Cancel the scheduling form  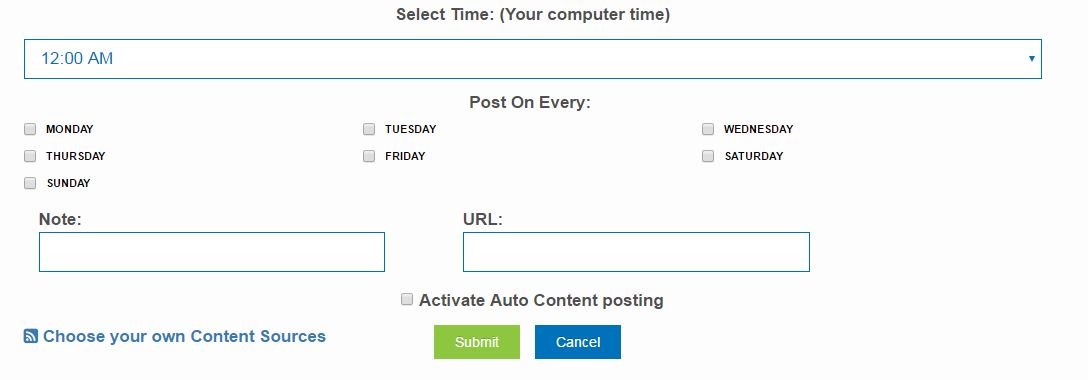578,342
